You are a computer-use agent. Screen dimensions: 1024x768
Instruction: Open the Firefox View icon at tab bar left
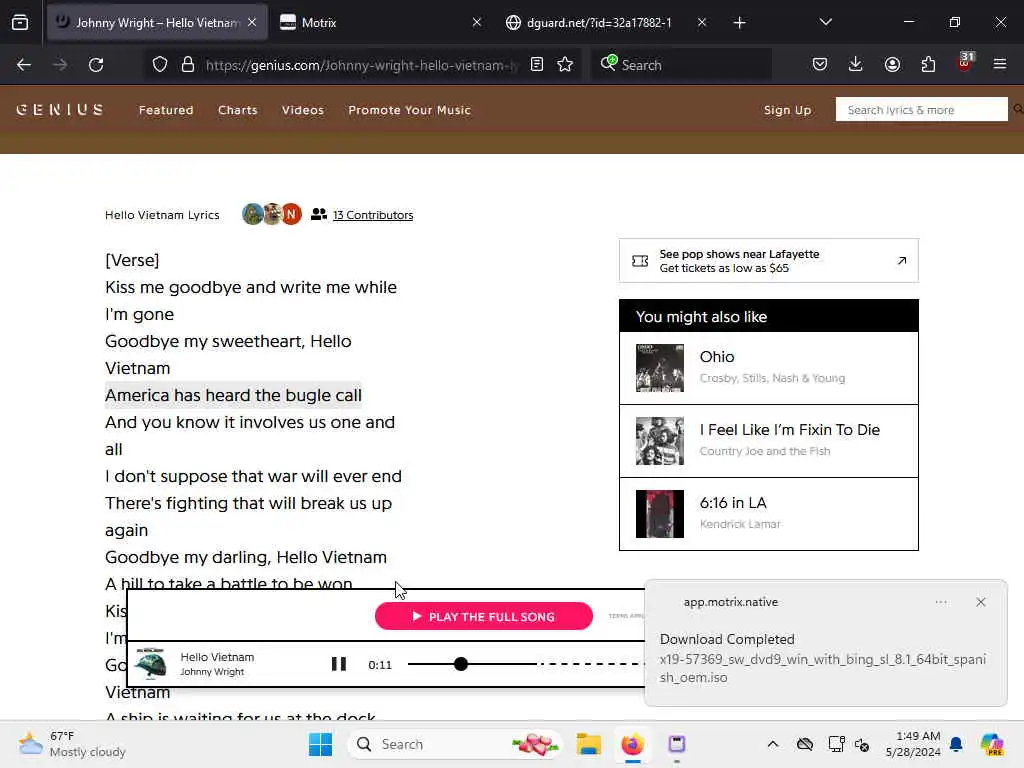(x=20, y=23)
